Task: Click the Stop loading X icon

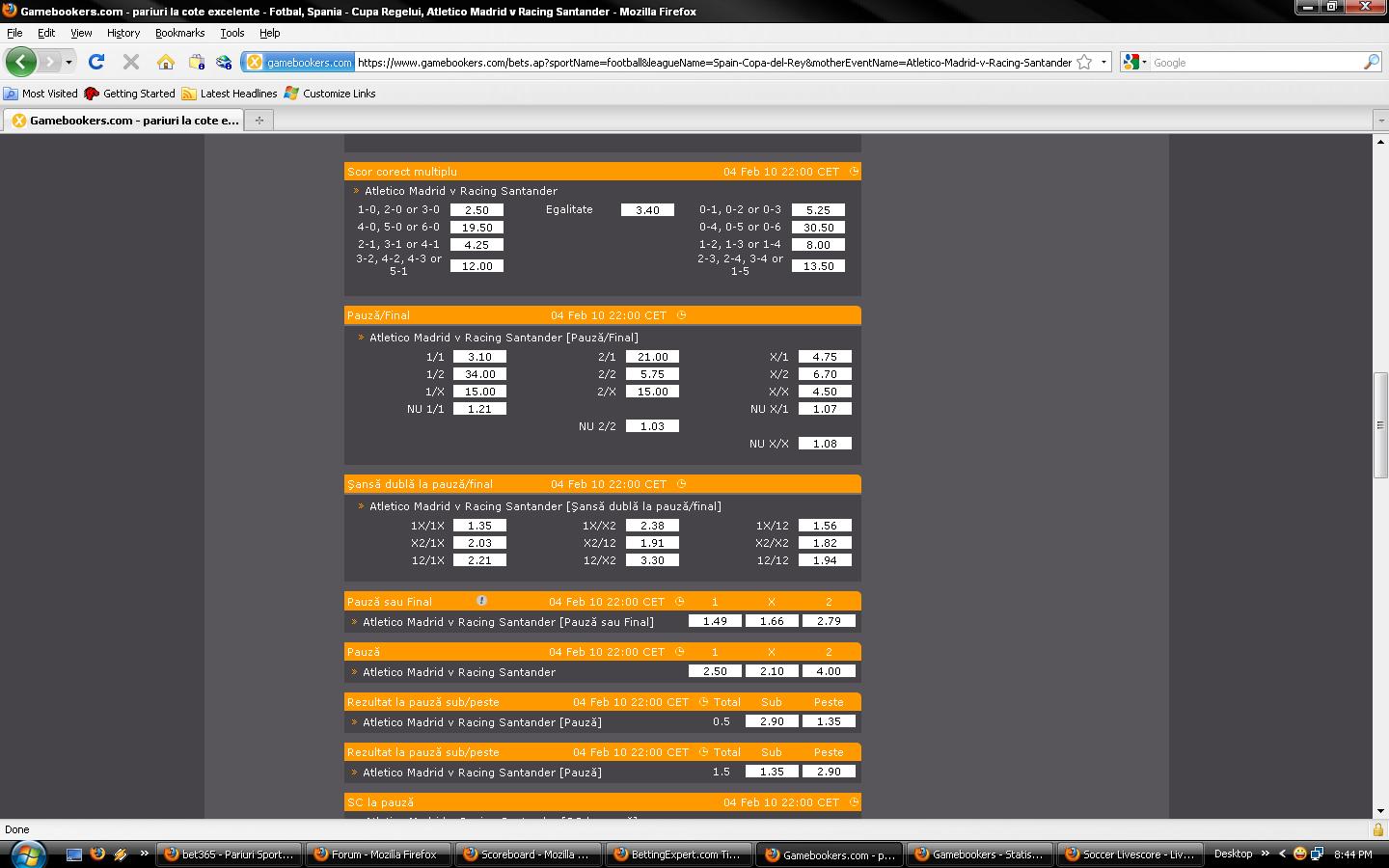Action: point(131,62)
